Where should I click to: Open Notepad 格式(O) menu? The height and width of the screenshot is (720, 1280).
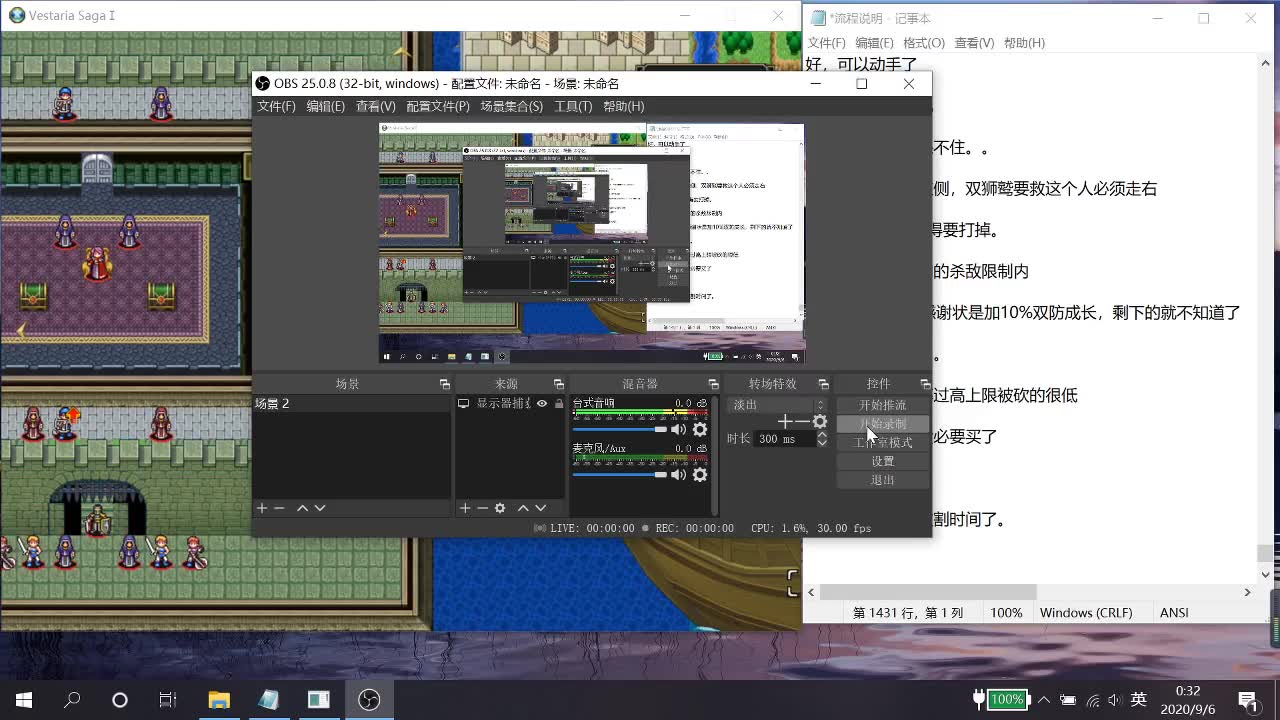pos(924,43)
